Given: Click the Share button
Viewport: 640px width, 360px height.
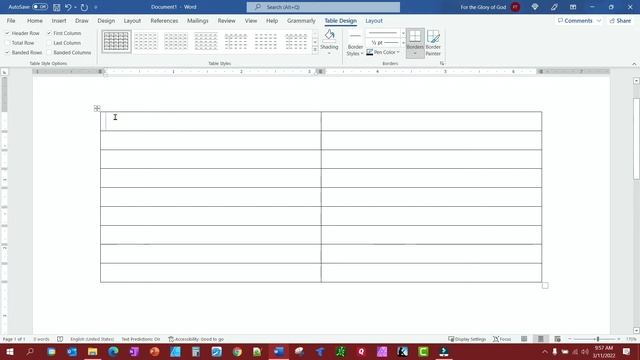Looking at the screenshot, I should (621, 21).
